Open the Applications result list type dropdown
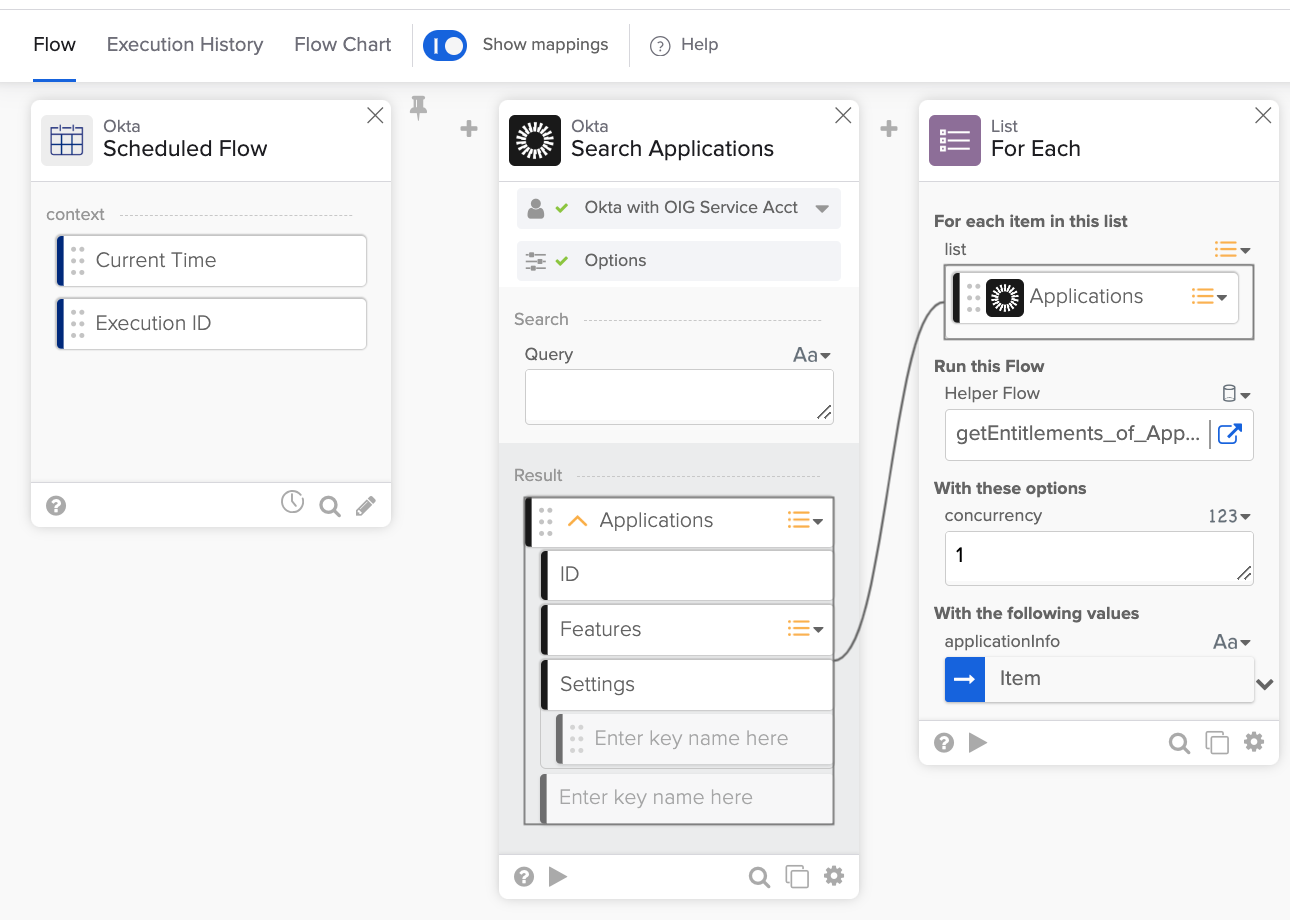This screenshot has width=1290, height=920. pyautogui.click(x=805, y=521)
